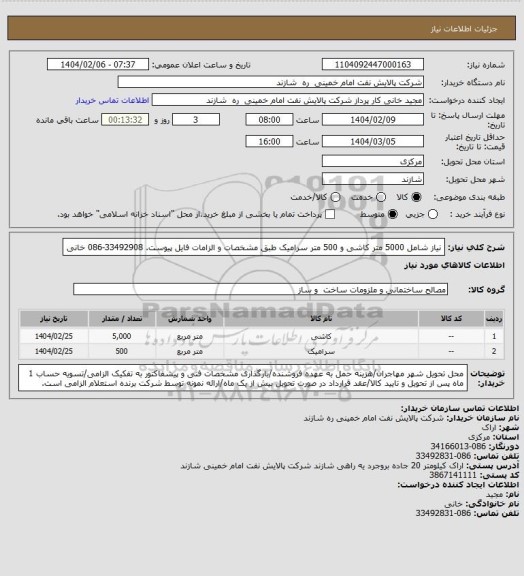
Task: Click the quantity cell 500
Action: point(122,351)
